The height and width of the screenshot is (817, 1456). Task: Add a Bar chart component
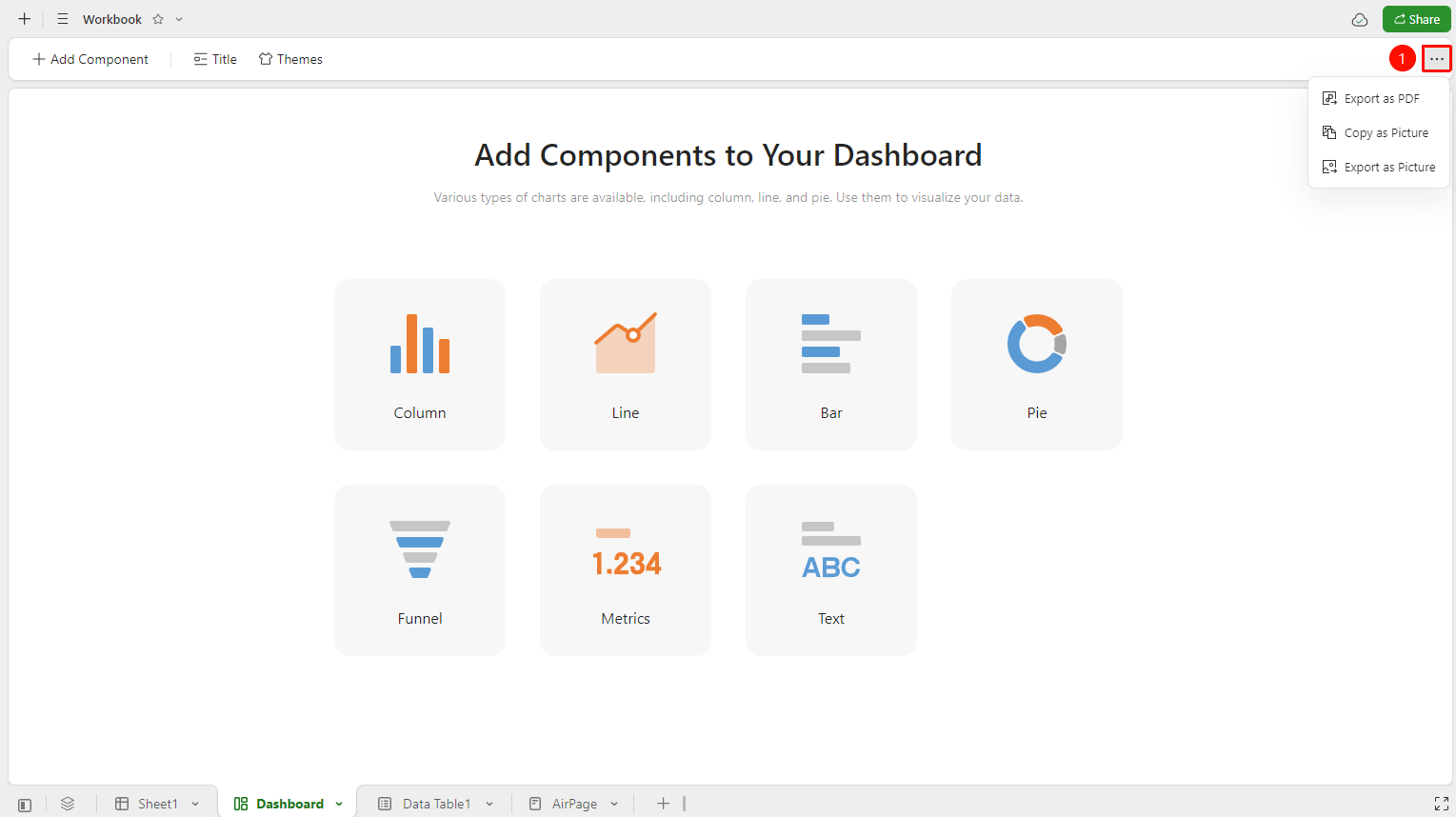831,365
